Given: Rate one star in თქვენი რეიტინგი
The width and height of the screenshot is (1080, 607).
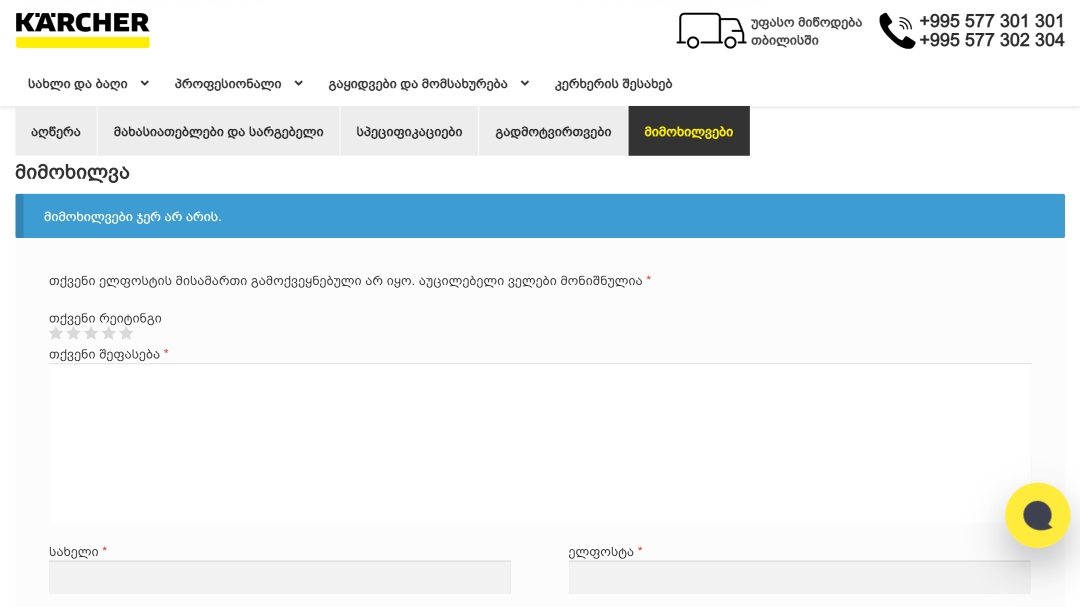Looking at the screenshot, I should click(56, 333).
